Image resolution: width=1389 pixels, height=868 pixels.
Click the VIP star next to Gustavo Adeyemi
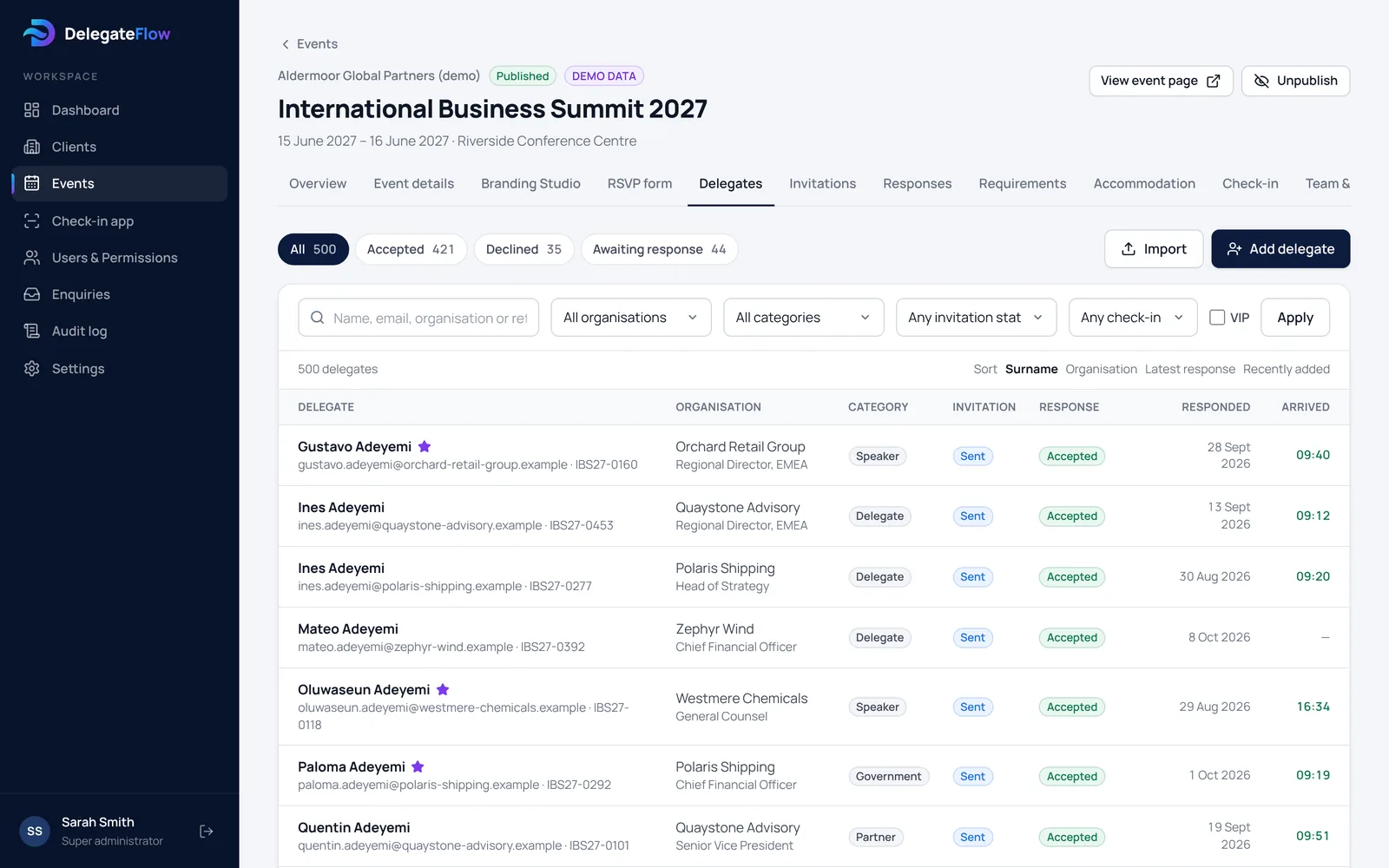(x=425, y=446)
